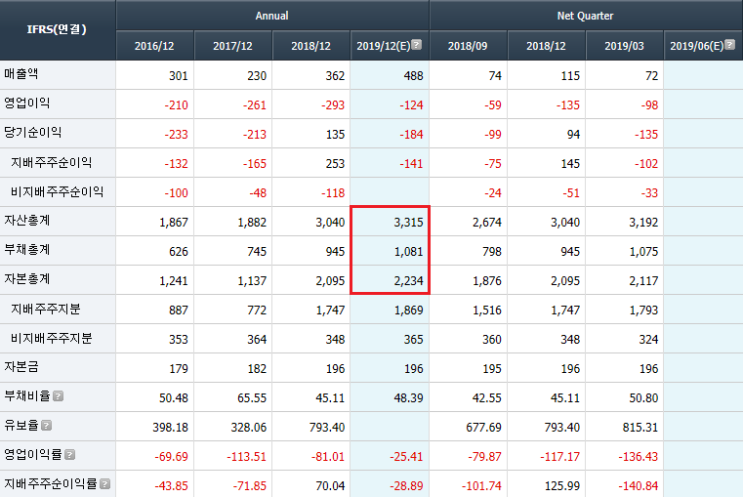Select the 지배주주순이익 row label
This screenshot has height=497, width=743.
pyautogui.click(x=51, y=163)
